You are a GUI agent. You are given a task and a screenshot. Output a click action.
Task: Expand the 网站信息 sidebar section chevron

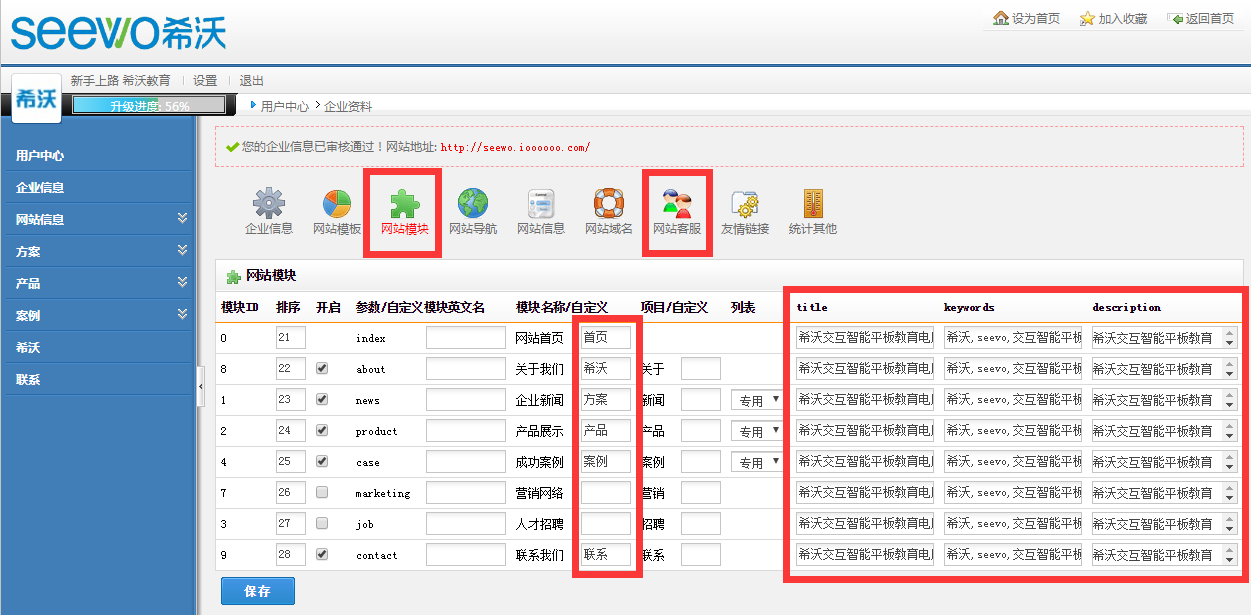(182, 218)
